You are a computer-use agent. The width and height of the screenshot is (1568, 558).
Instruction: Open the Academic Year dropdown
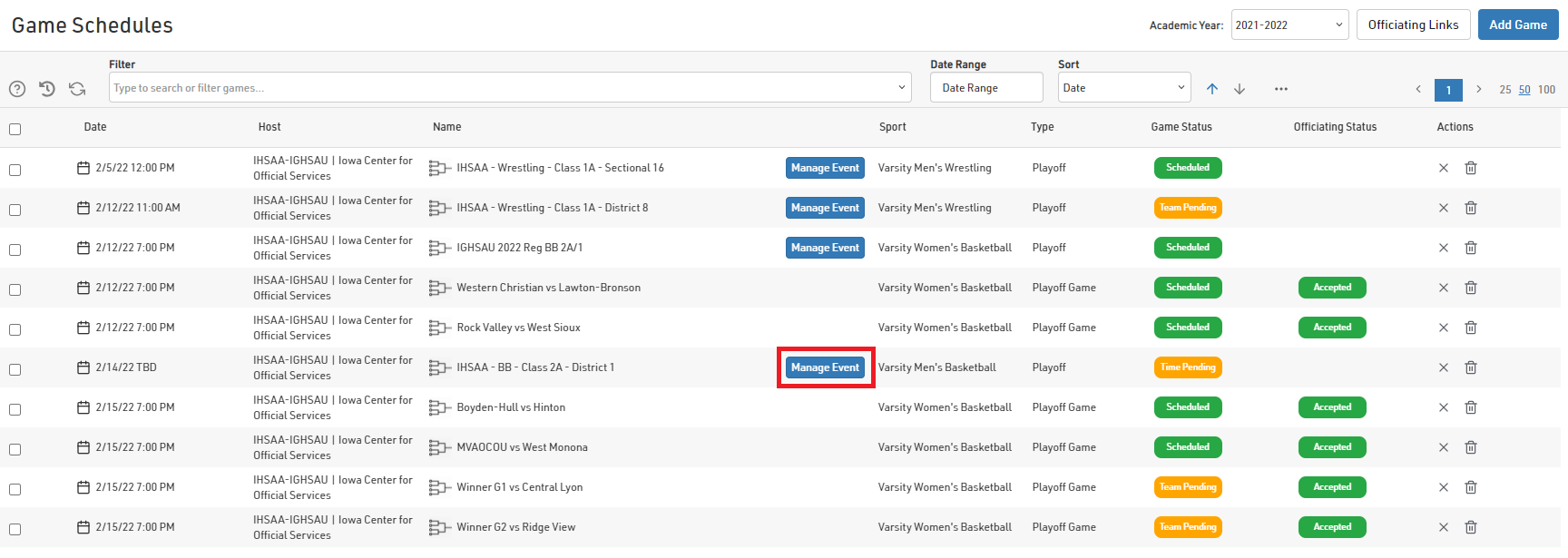(x=1289, y=25)
